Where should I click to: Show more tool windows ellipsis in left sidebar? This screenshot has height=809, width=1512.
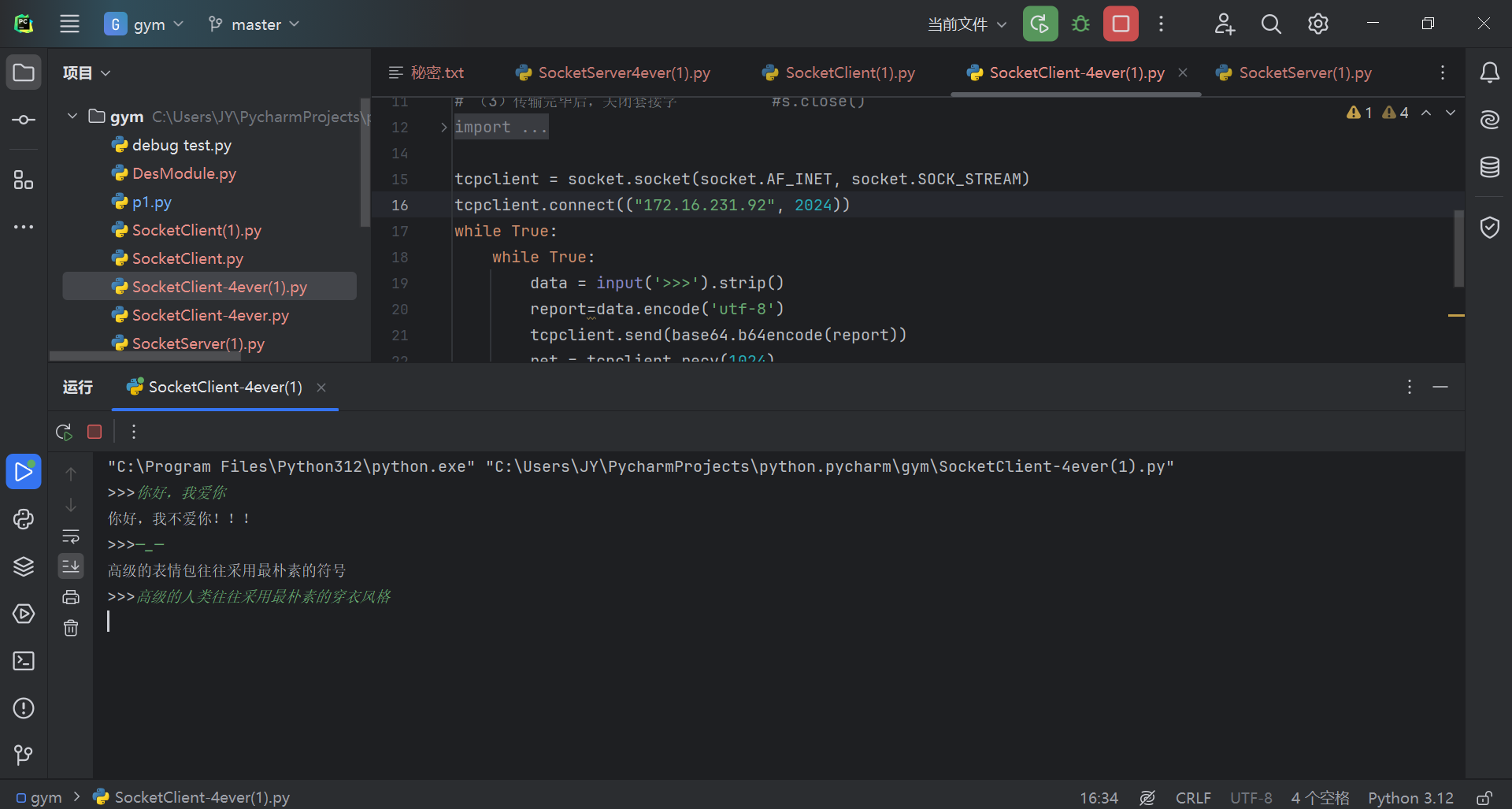click(24, 227)
